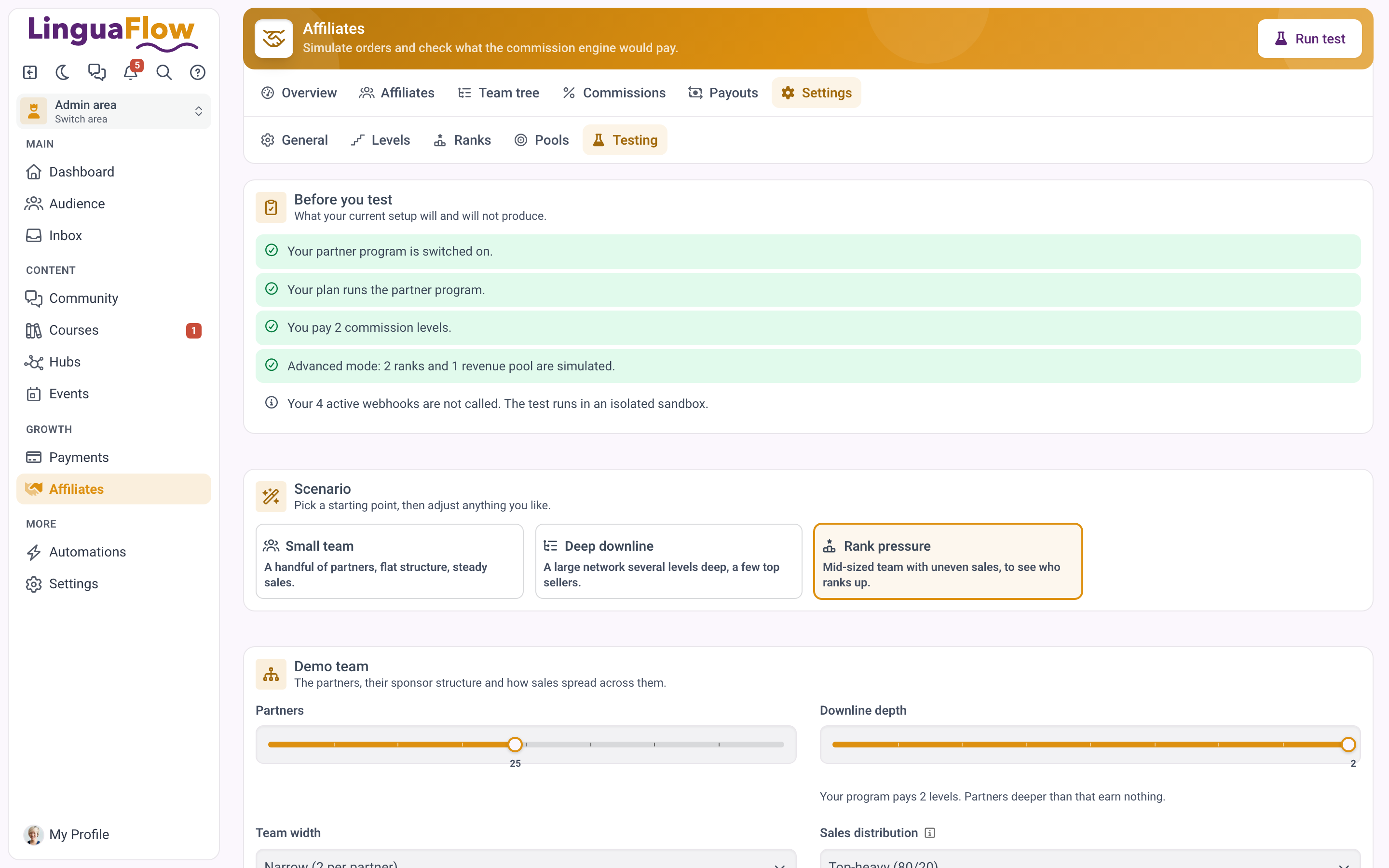Open the notifications bell
The image size is (1389, 868).
click(131, 72)
